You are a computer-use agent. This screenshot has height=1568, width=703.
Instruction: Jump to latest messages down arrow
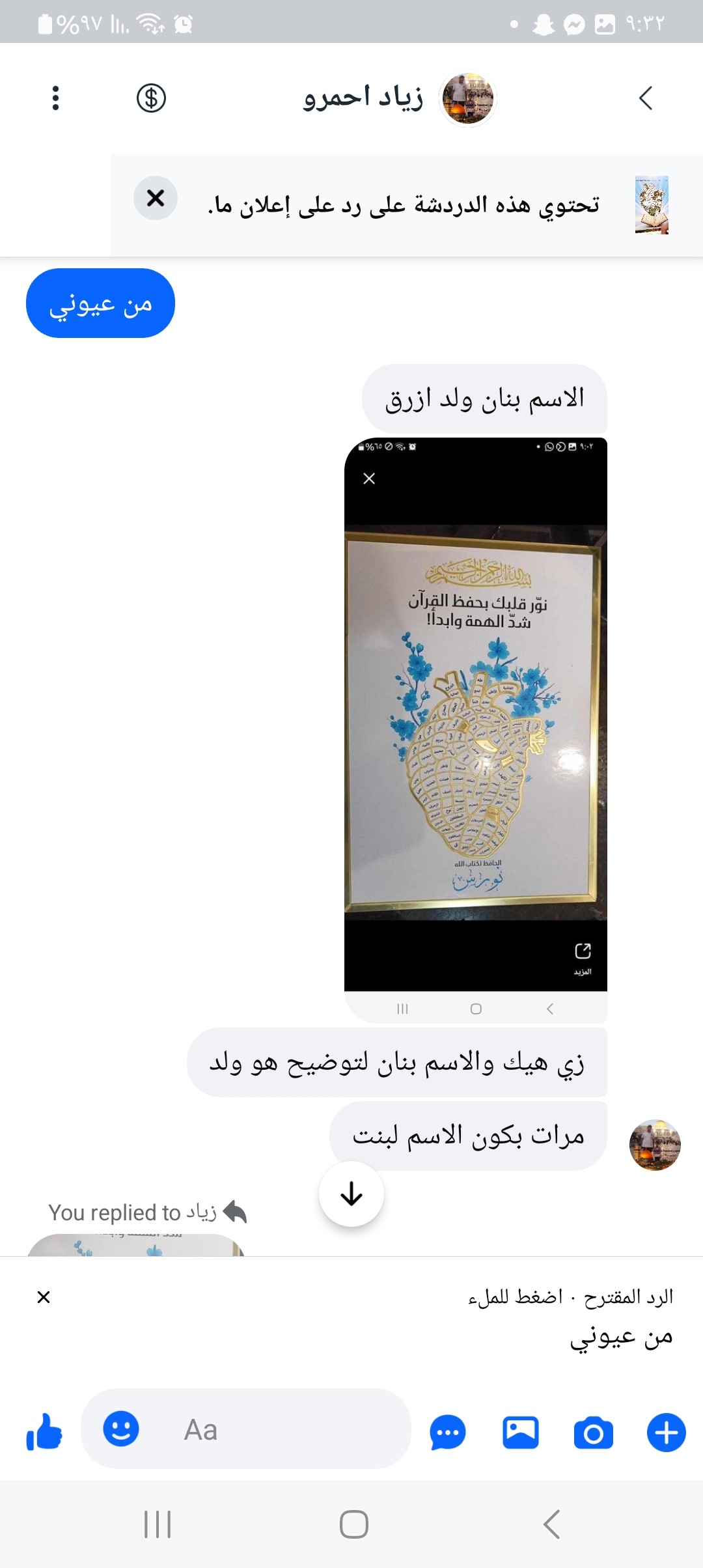coord(351,1194)
